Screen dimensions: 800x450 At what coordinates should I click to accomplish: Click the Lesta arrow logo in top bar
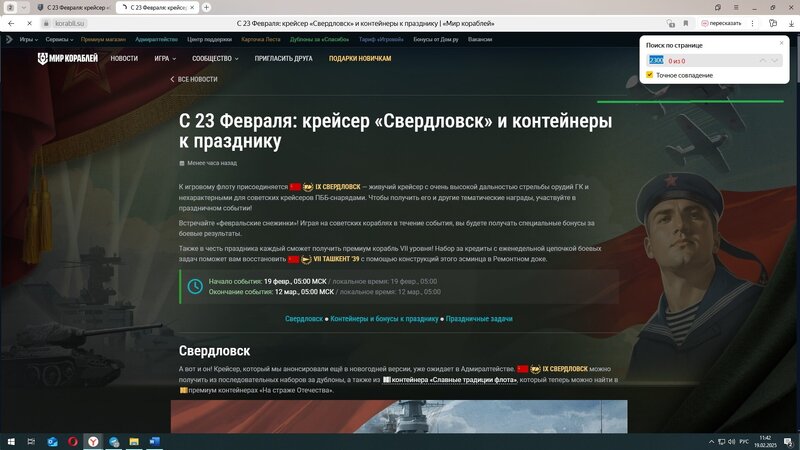pos(9,39)
